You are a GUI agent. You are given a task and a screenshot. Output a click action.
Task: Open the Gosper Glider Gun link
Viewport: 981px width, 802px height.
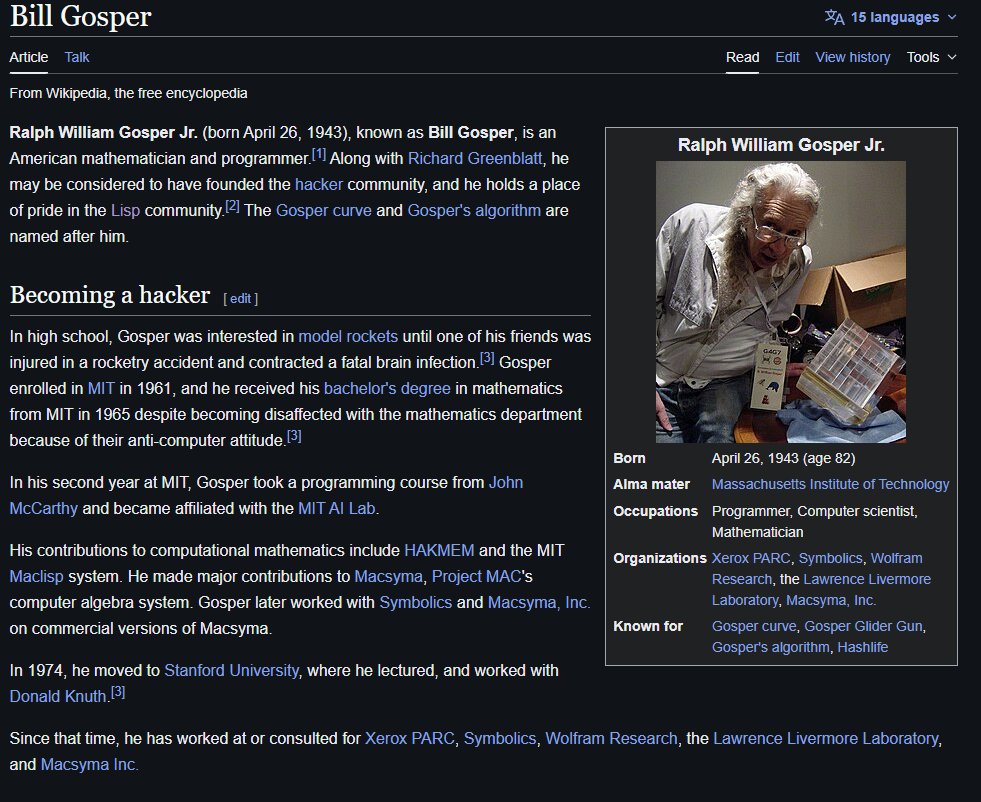tap(863, 626)
